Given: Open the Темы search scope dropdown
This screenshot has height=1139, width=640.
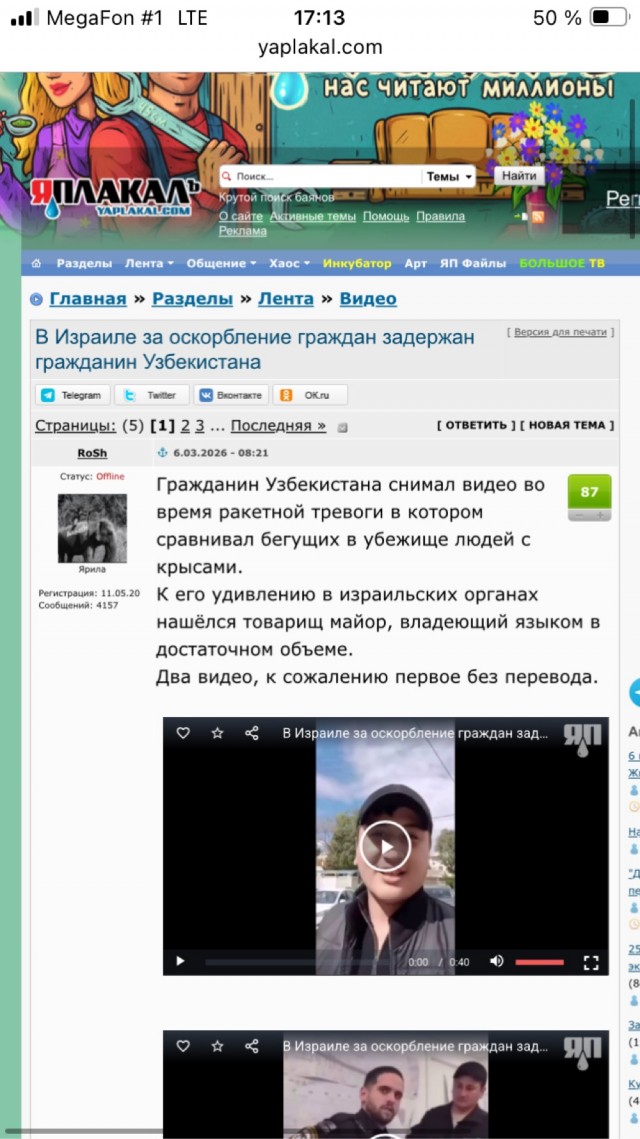Looking at the screenshot, I should 449,176.
